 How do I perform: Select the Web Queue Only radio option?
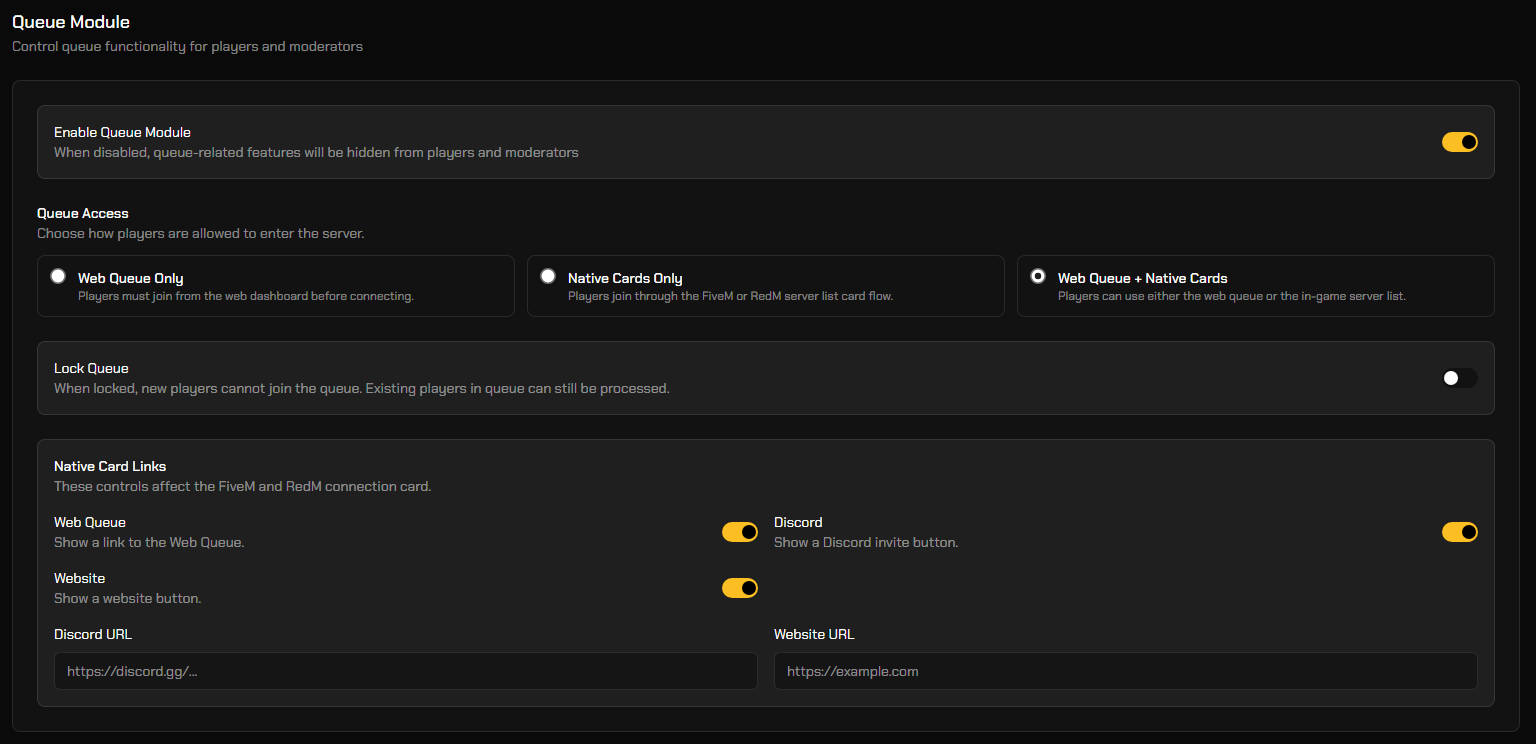click(58, 276)
